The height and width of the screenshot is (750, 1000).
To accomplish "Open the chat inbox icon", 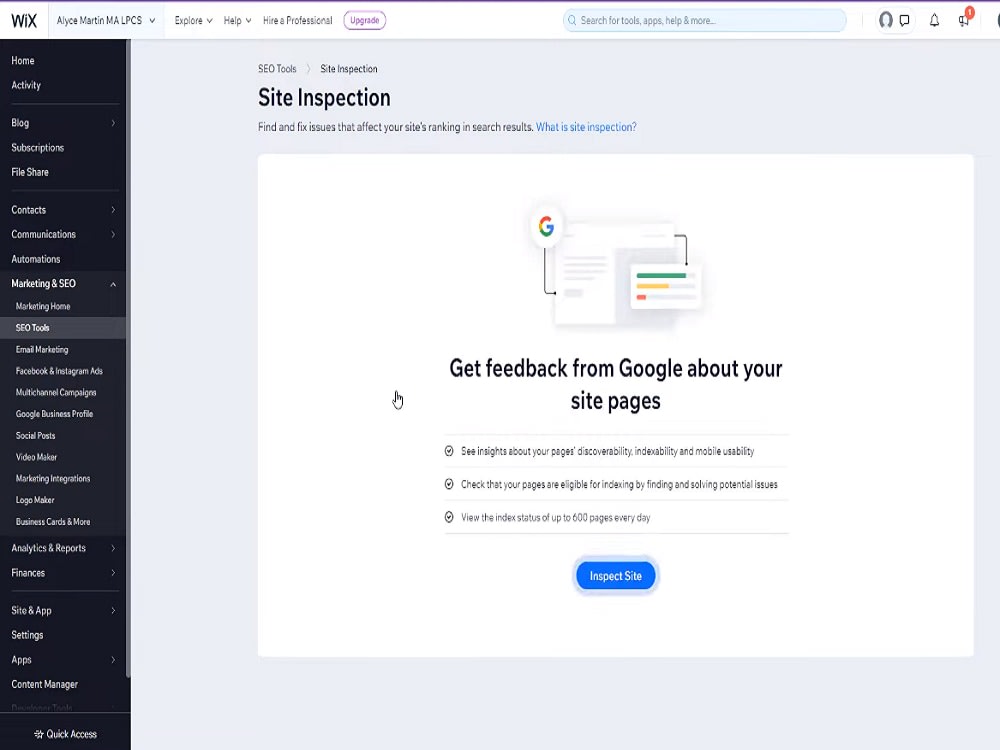I will point(904,20).
